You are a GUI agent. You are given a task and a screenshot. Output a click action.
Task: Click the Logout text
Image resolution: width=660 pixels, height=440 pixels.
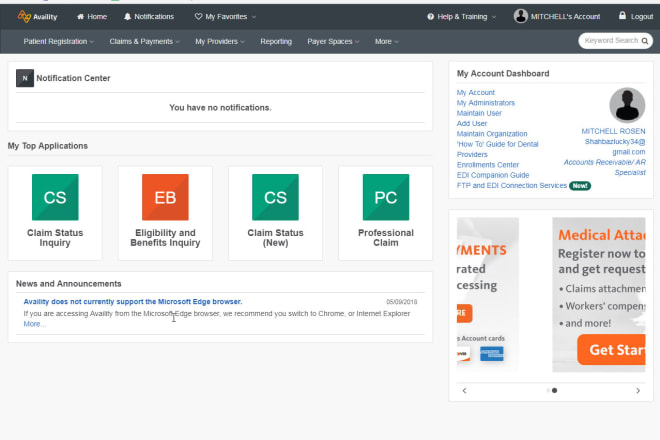(x=642, y=16)
